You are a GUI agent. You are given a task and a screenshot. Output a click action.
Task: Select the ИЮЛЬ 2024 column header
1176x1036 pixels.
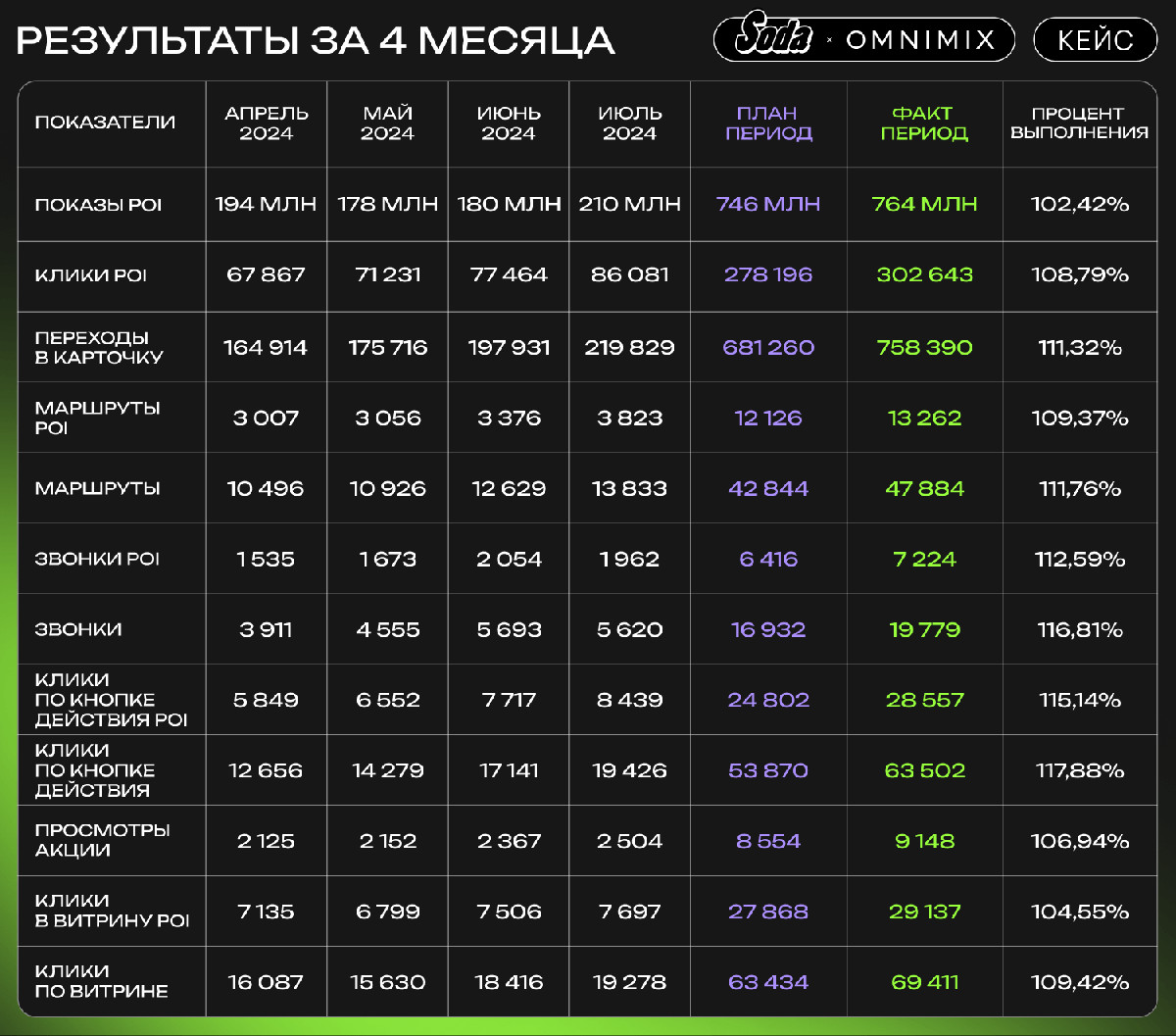(630, 123)
